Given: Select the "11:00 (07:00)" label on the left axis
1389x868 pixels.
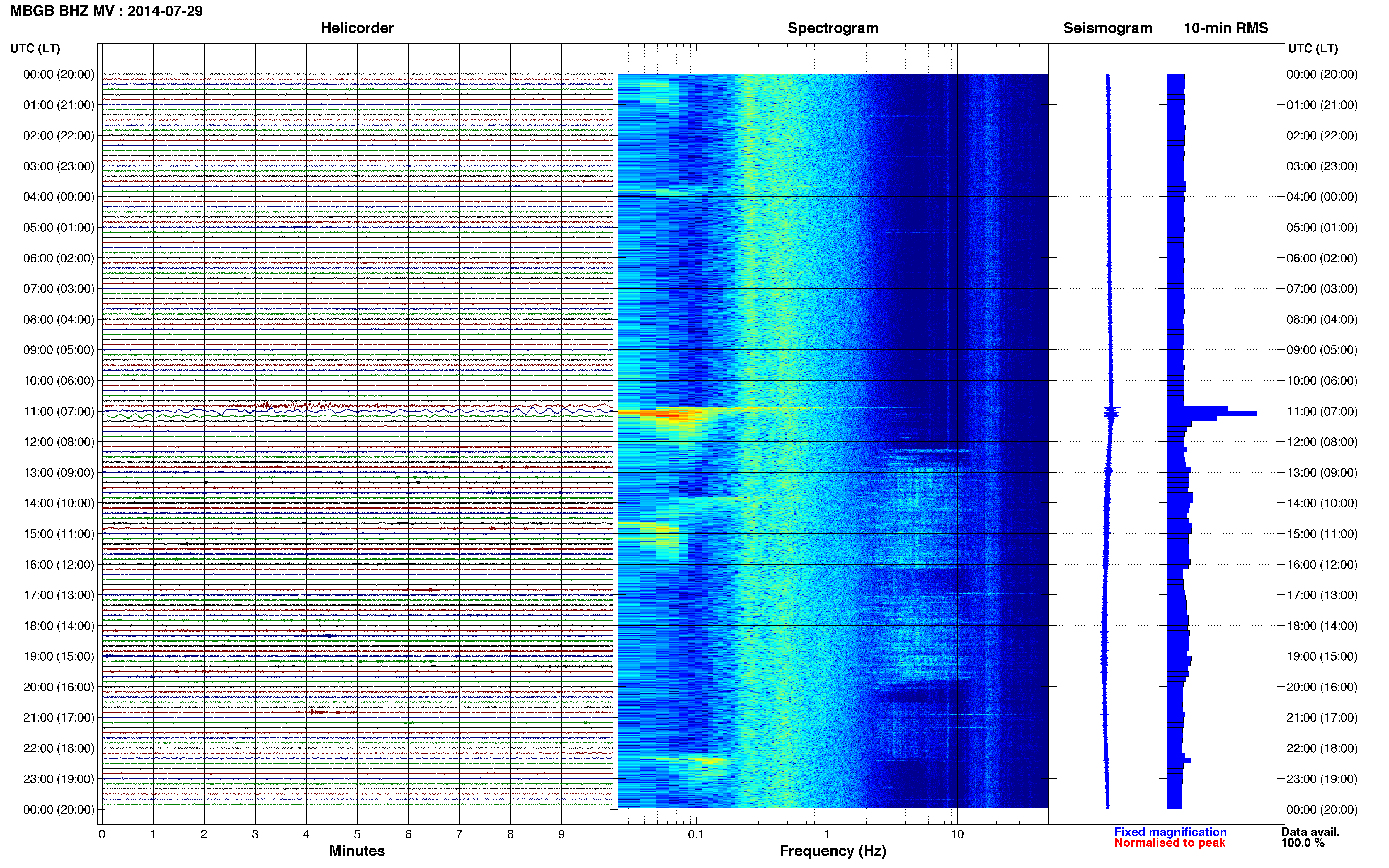Looking at the screenshot, I should coord(59,412).
